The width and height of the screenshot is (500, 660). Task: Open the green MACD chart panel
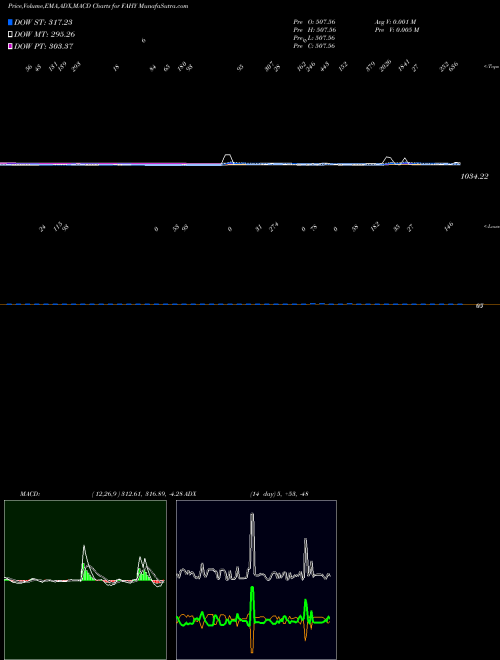[x=85, y=580]
